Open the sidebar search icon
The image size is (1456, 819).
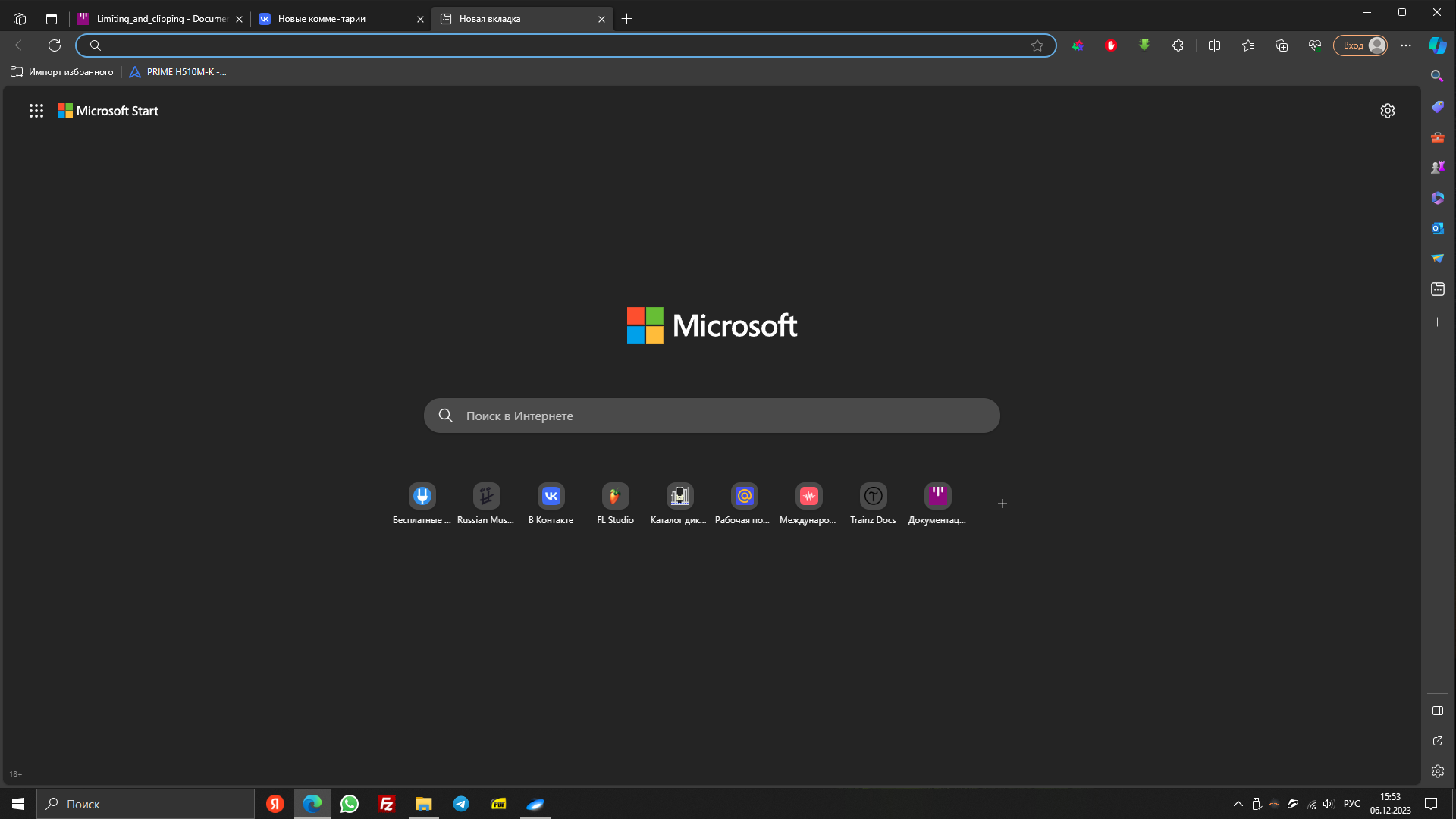point(1437,76)
